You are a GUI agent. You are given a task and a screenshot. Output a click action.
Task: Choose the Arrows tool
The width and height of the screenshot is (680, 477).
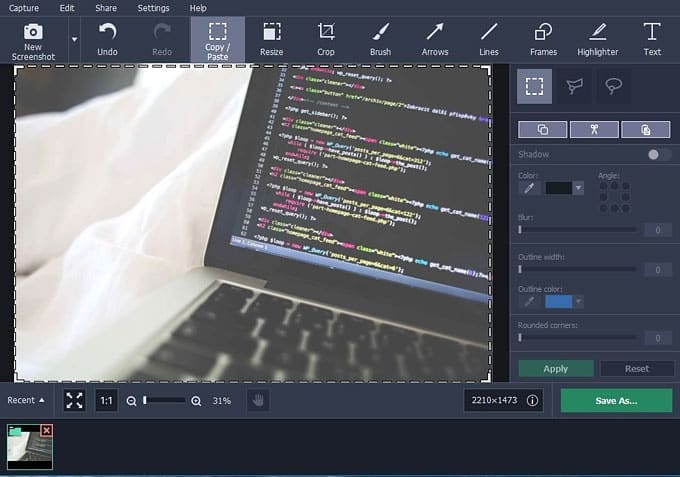[434, 38]
